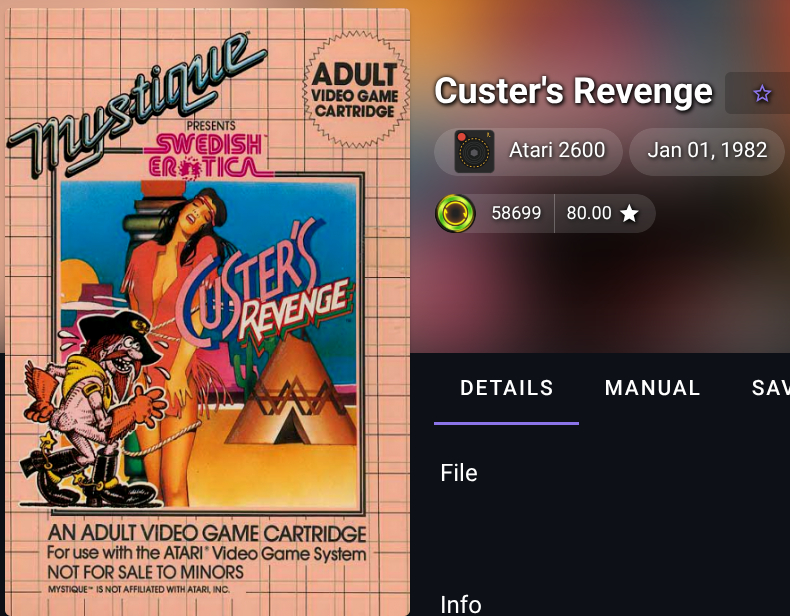
Task: Click the NOT FOR SALE TO MINORS text
Action: click(145, 572)
